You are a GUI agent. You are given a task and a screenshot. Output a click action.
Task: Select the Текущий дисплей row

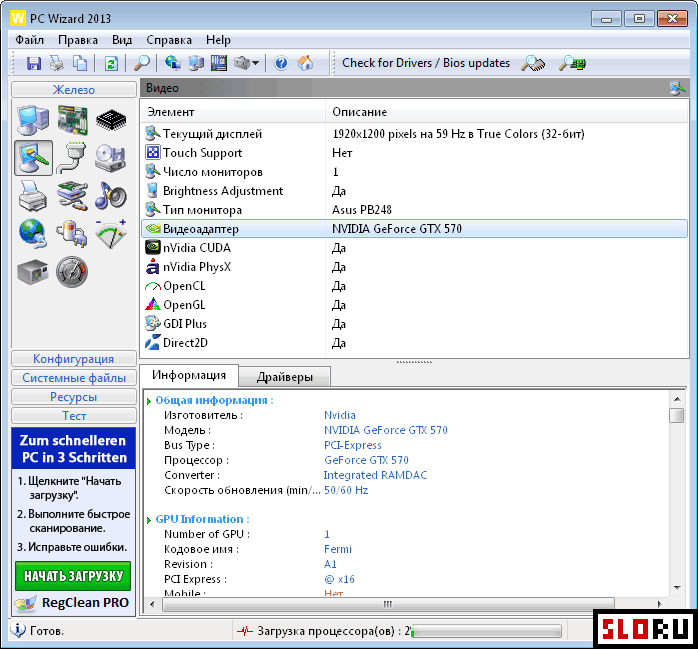414,134
